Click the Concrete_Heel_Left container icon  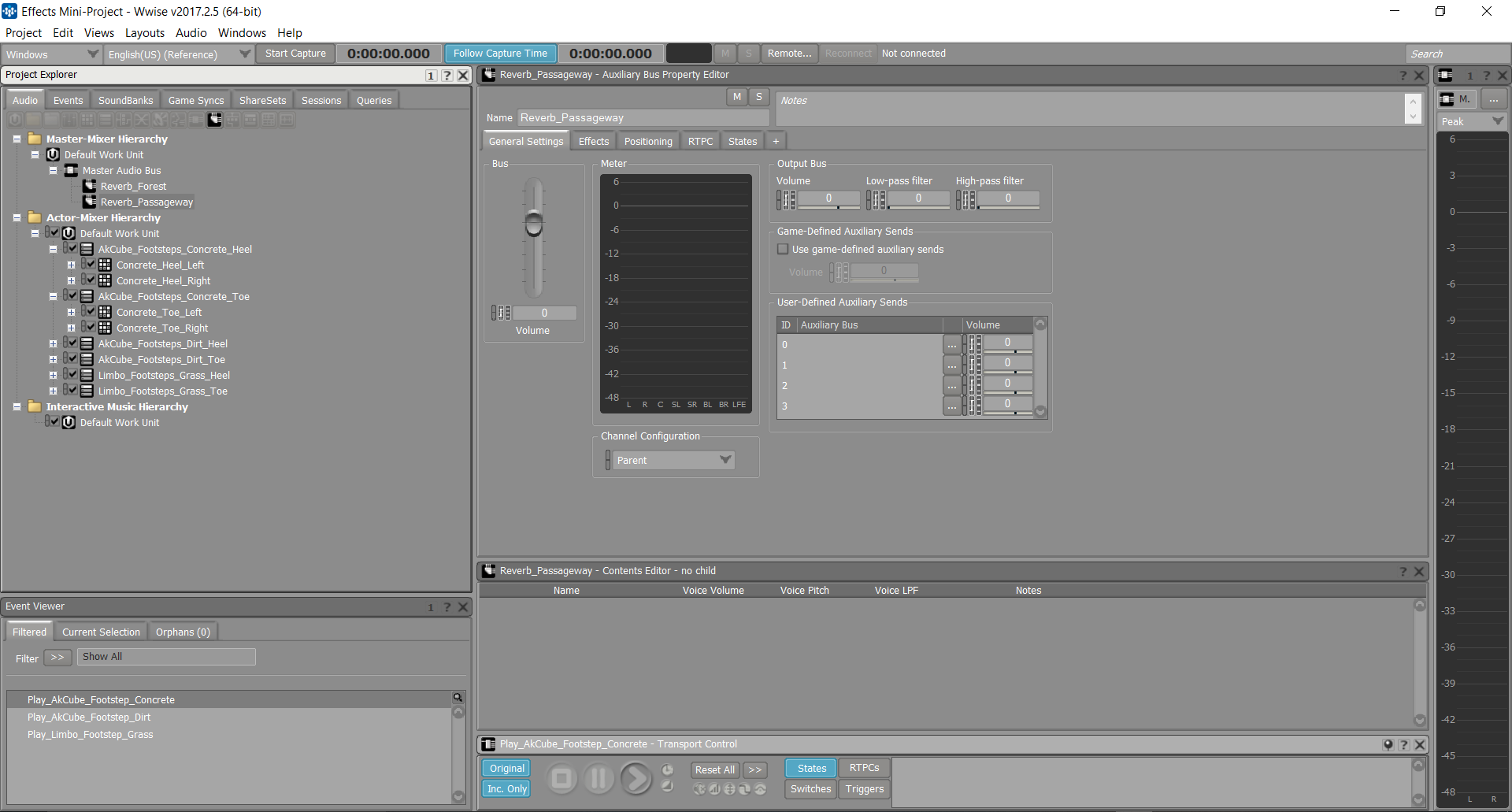coord(105,265)
